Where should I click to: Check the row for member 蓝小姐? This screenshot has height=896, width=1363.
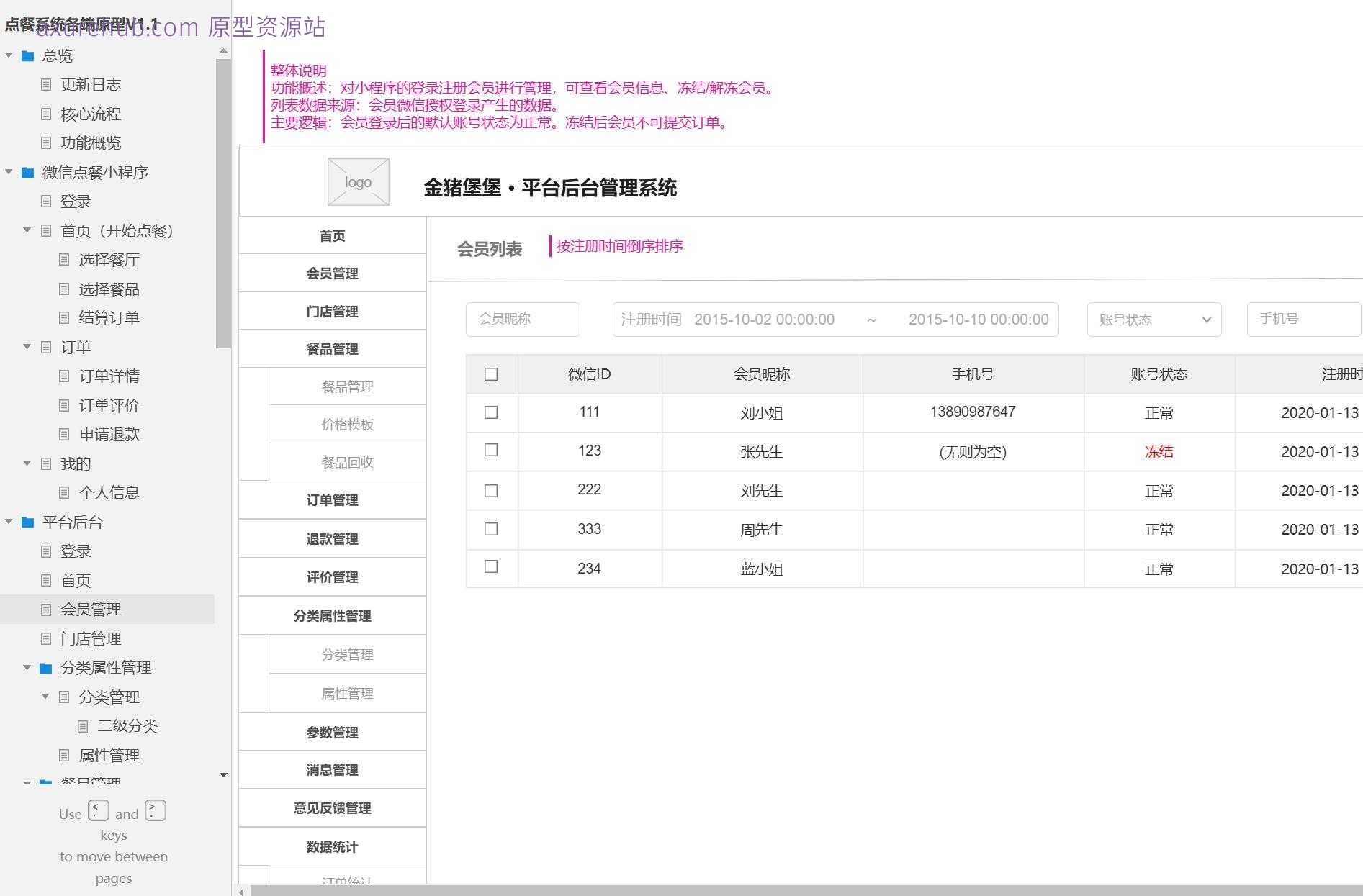tap(491, 566)
